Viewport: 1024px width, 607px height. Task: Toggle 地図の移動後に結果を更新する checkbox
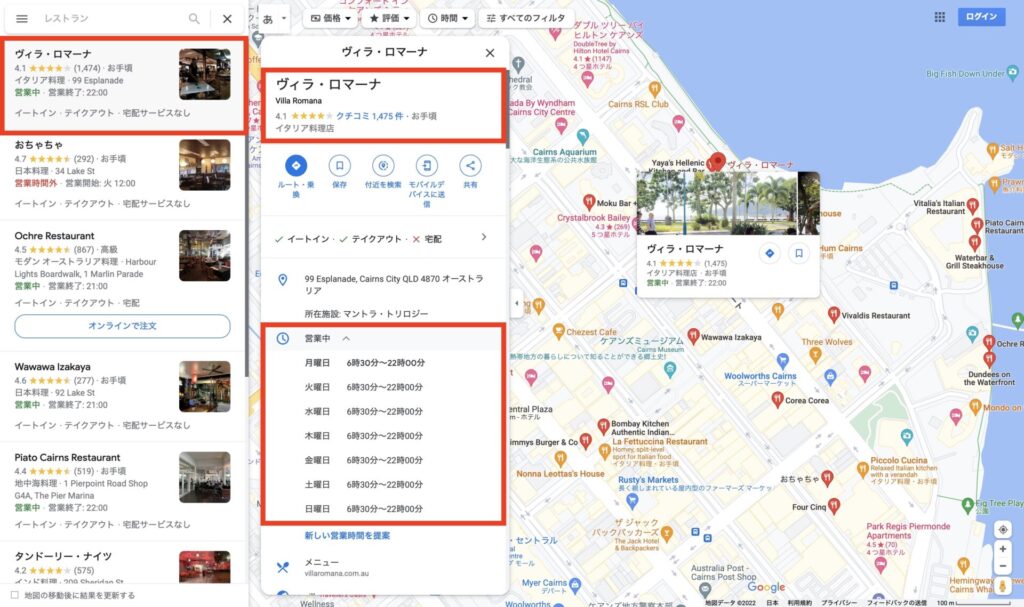(x=14, y=595)
